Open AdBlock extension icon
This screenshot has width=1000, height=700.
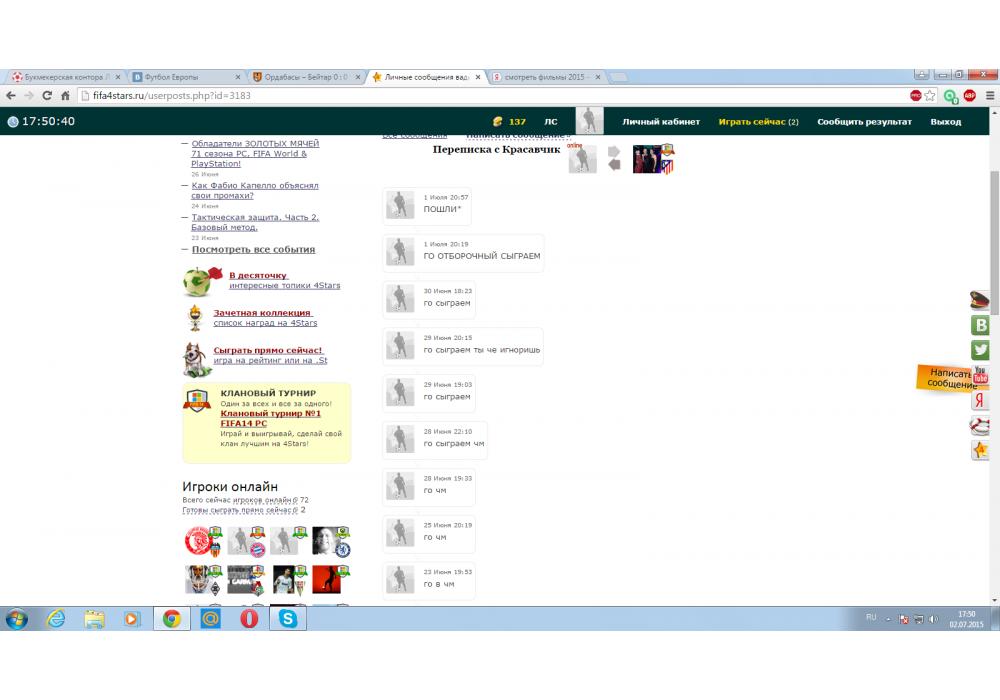click(x=969, y=96)
